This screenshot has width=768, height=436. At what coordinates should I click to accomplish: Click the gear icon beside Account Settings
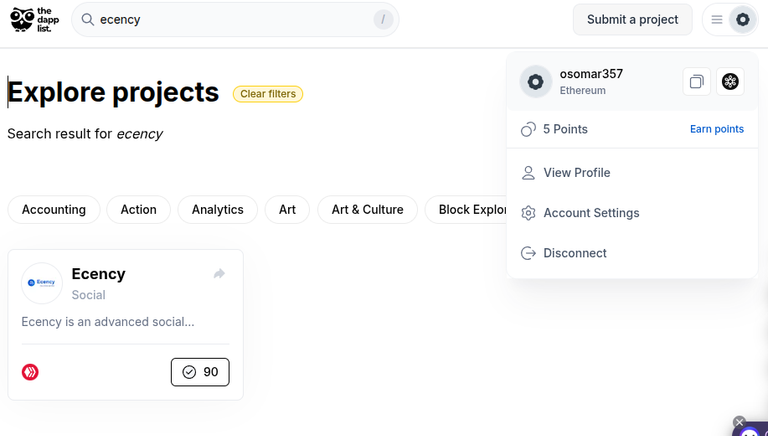pos(528,213)
